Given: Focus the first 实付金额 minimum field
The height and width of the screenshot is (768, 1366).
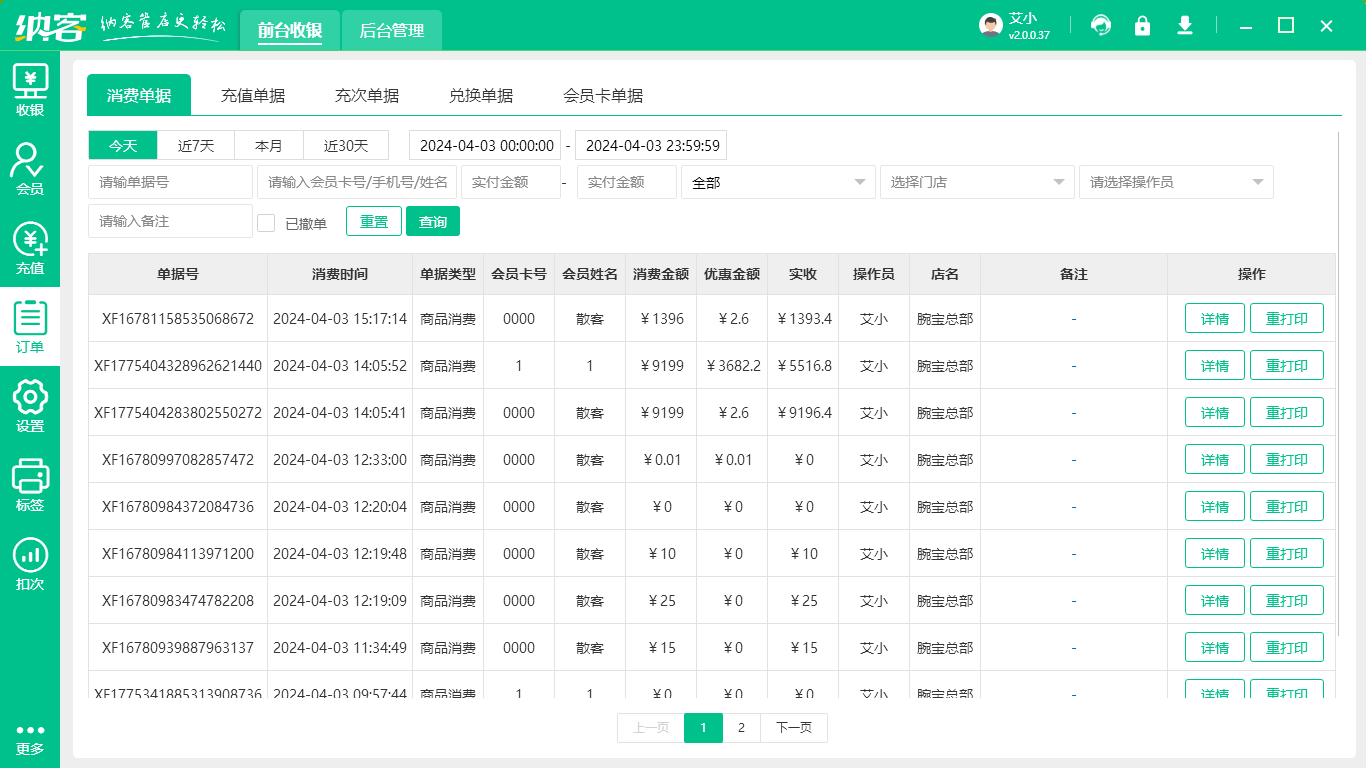Looking at the screenshot, I should [510, 182].
